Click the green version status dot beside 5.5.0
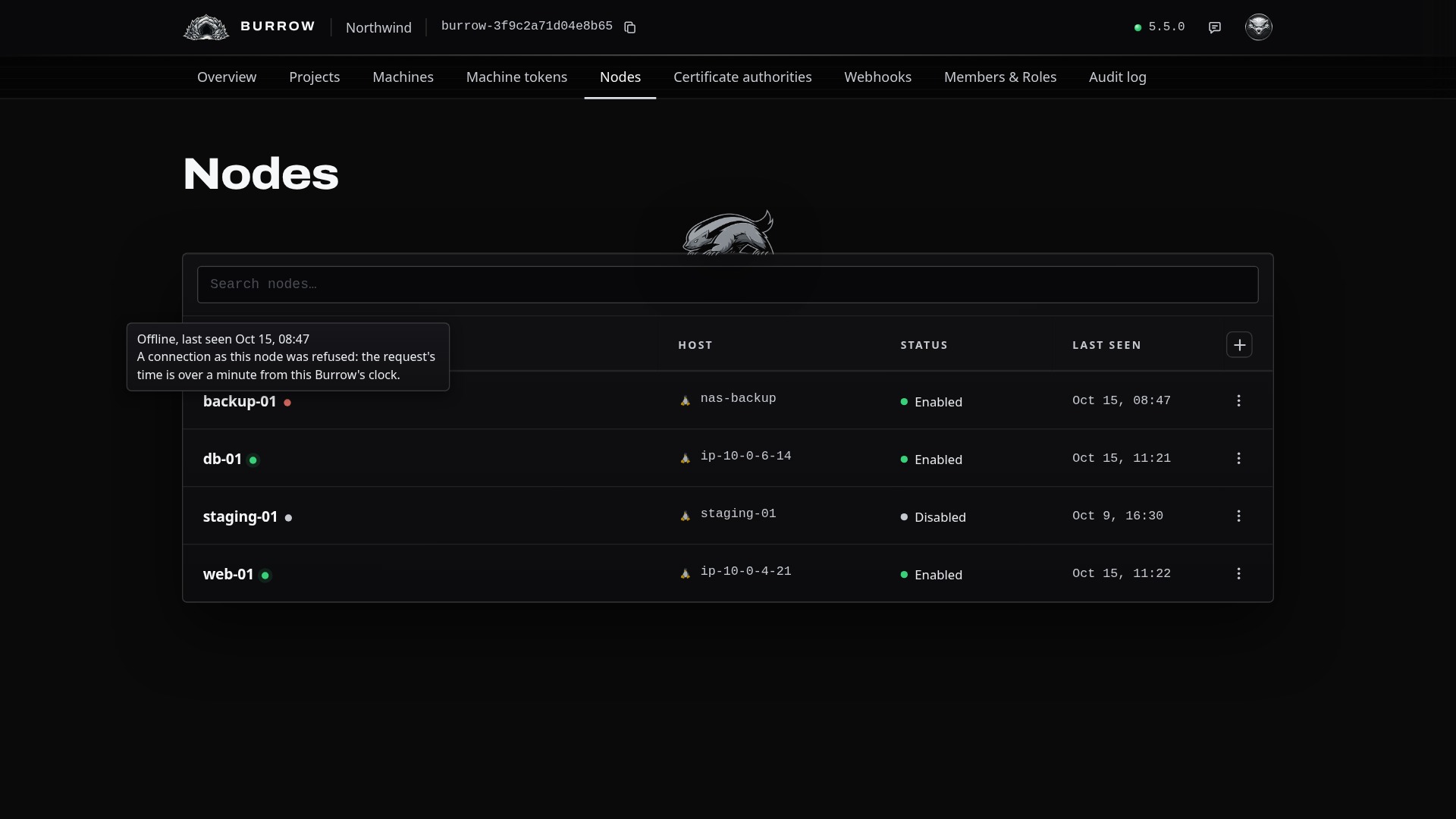Viewport: 1456px width, 819px height. coord(1137,27)
